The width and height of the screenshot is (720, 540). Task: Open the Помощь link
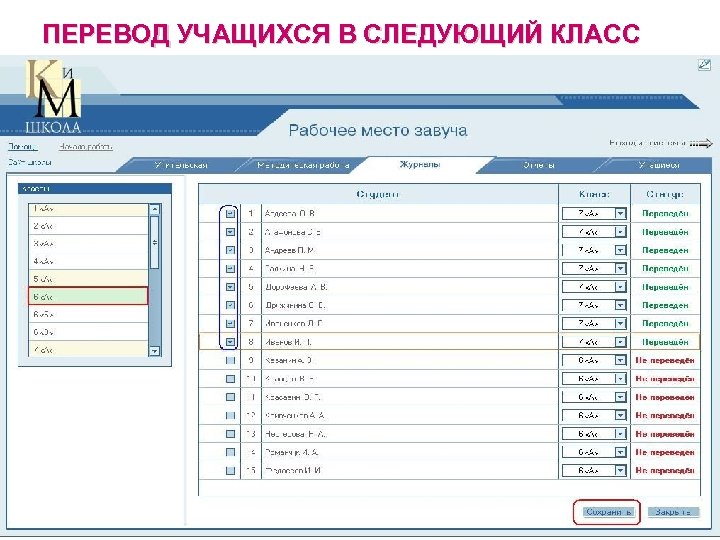tap(22, 146)
